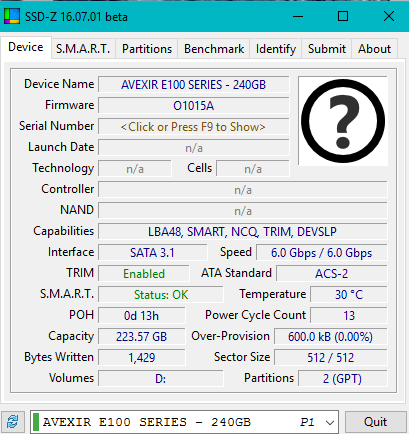This screenshot has height=434, width=409.
Task: Switch to the Identify tab
Action: coord(276,49)
